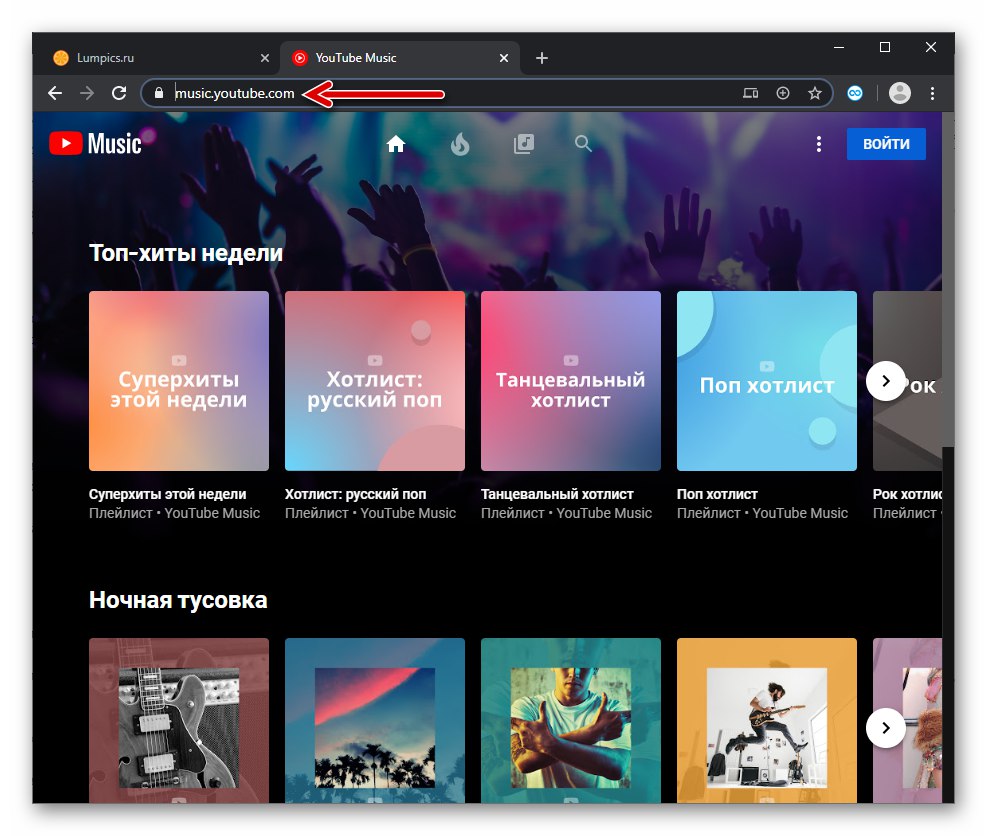Screen dimensions: 987x836
Task: Click the cast to device icon in address bar
Action: [750, 93]
